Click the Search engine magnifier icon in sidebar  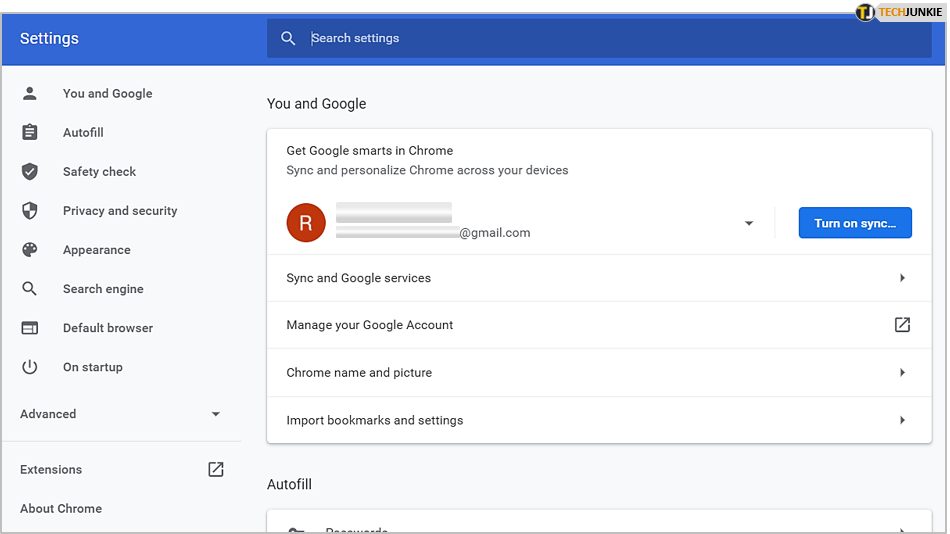pos(30,289)
